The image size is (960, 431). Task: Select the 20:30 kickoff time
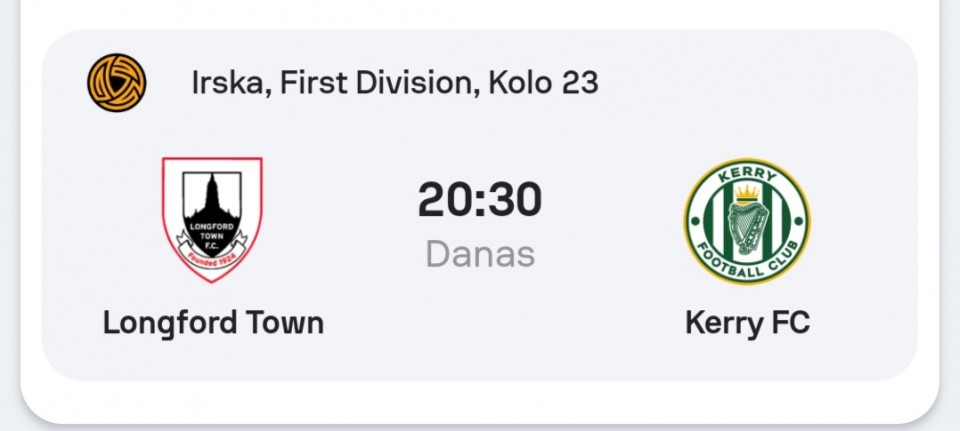[480, 200]
